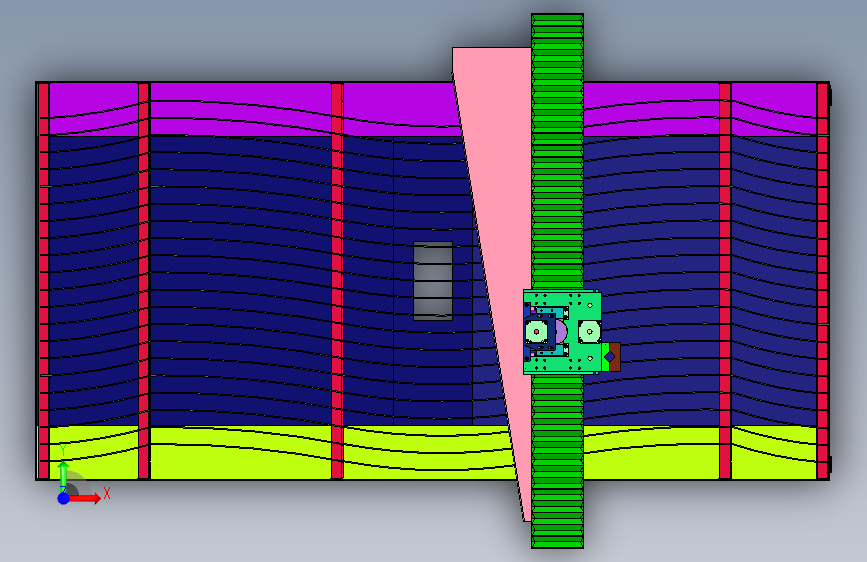Select the right circular roller on the carriage
The image size is (867, 562).
tap(589, 332)
